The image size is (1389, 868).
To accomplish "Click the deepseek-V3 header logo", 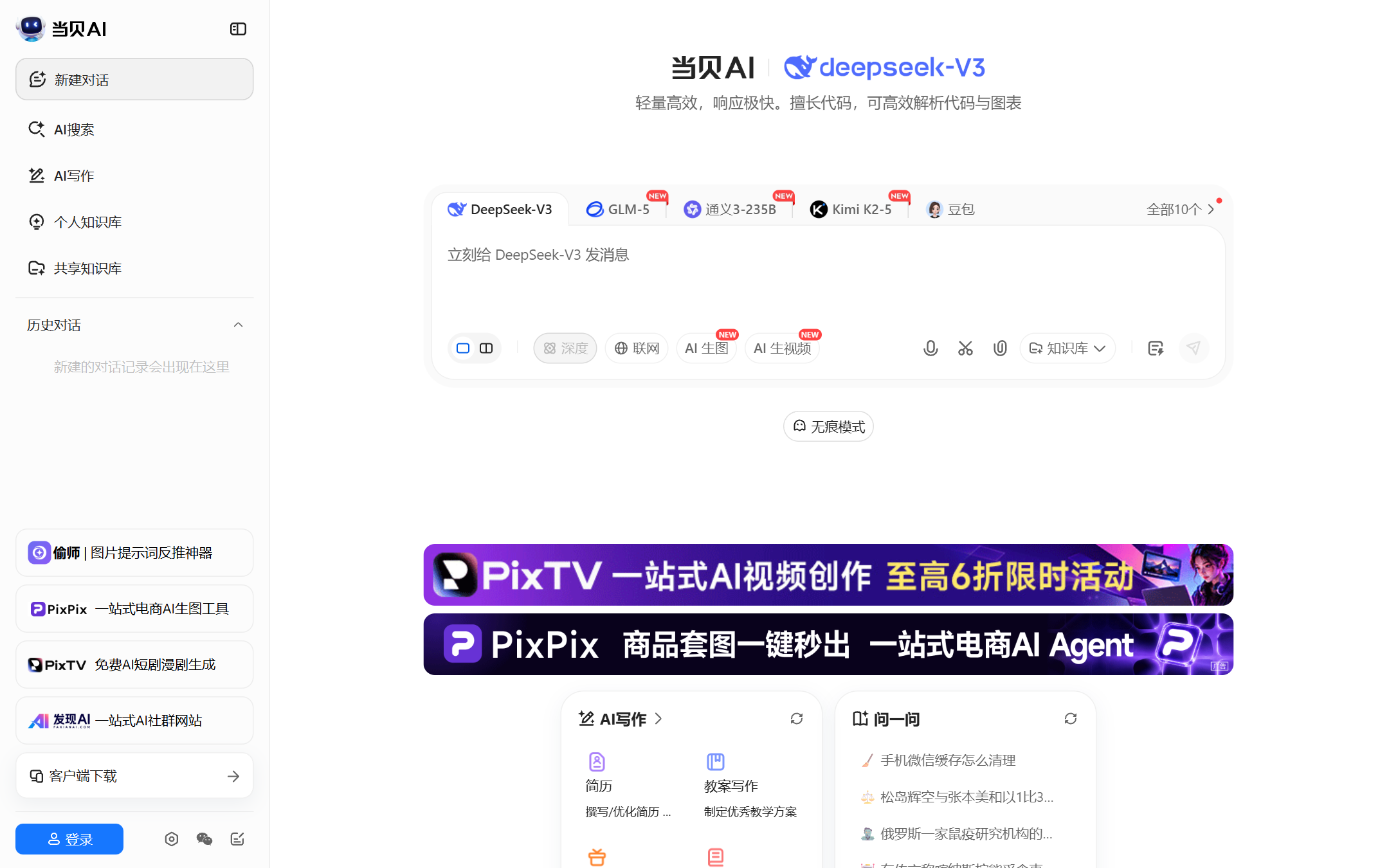I will 885,67.
